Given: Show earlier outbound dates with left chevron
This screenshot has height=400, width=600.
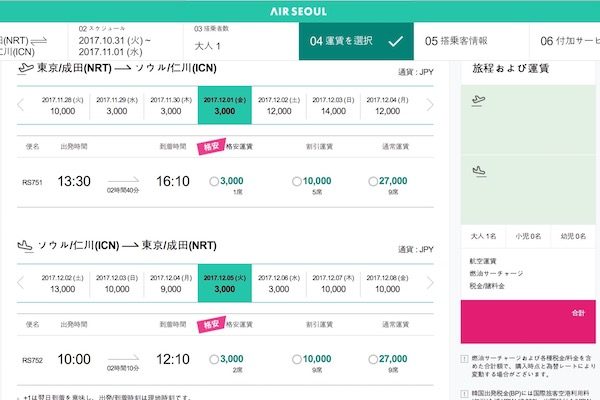Looking at the screenshot, I should pyautogui.click(x=21, y=105).
